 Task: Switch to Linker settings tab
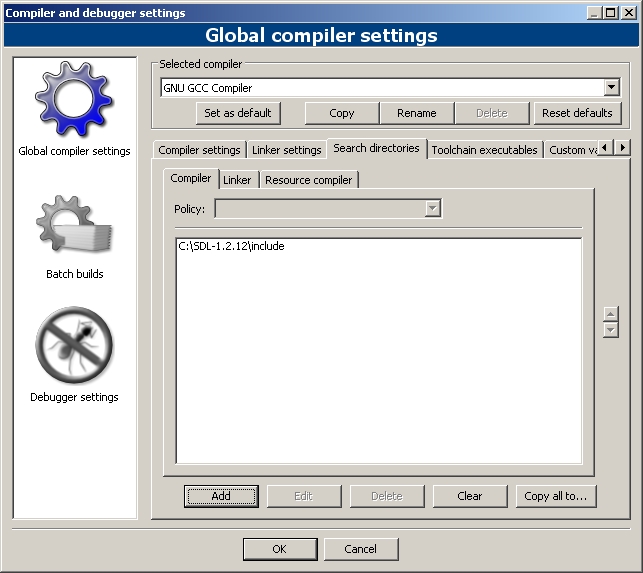(287, 150)
